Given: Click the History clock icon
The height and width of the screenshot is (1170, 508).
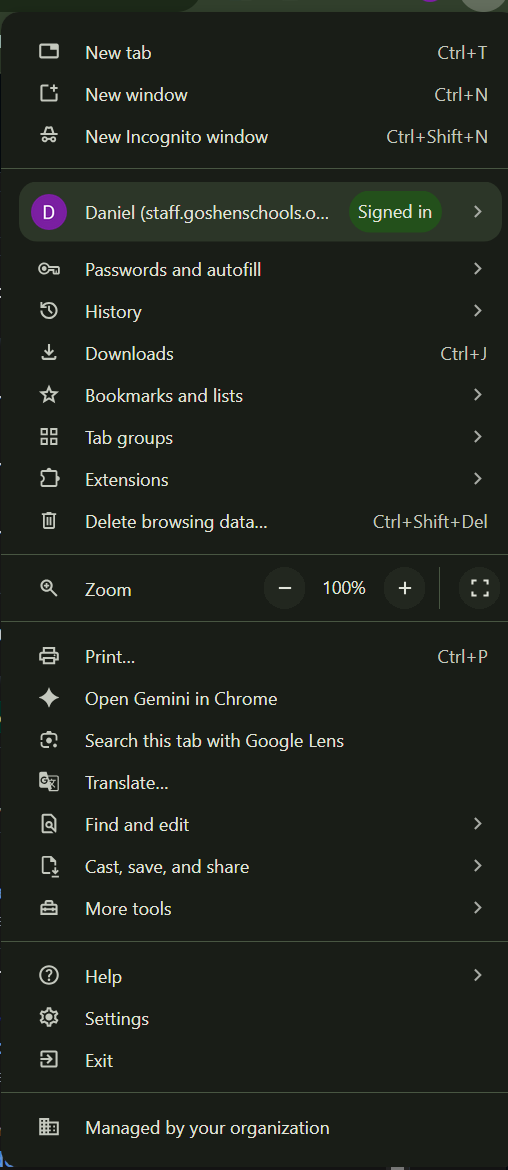Looking at the screenshot, I should tap(49, 311).
